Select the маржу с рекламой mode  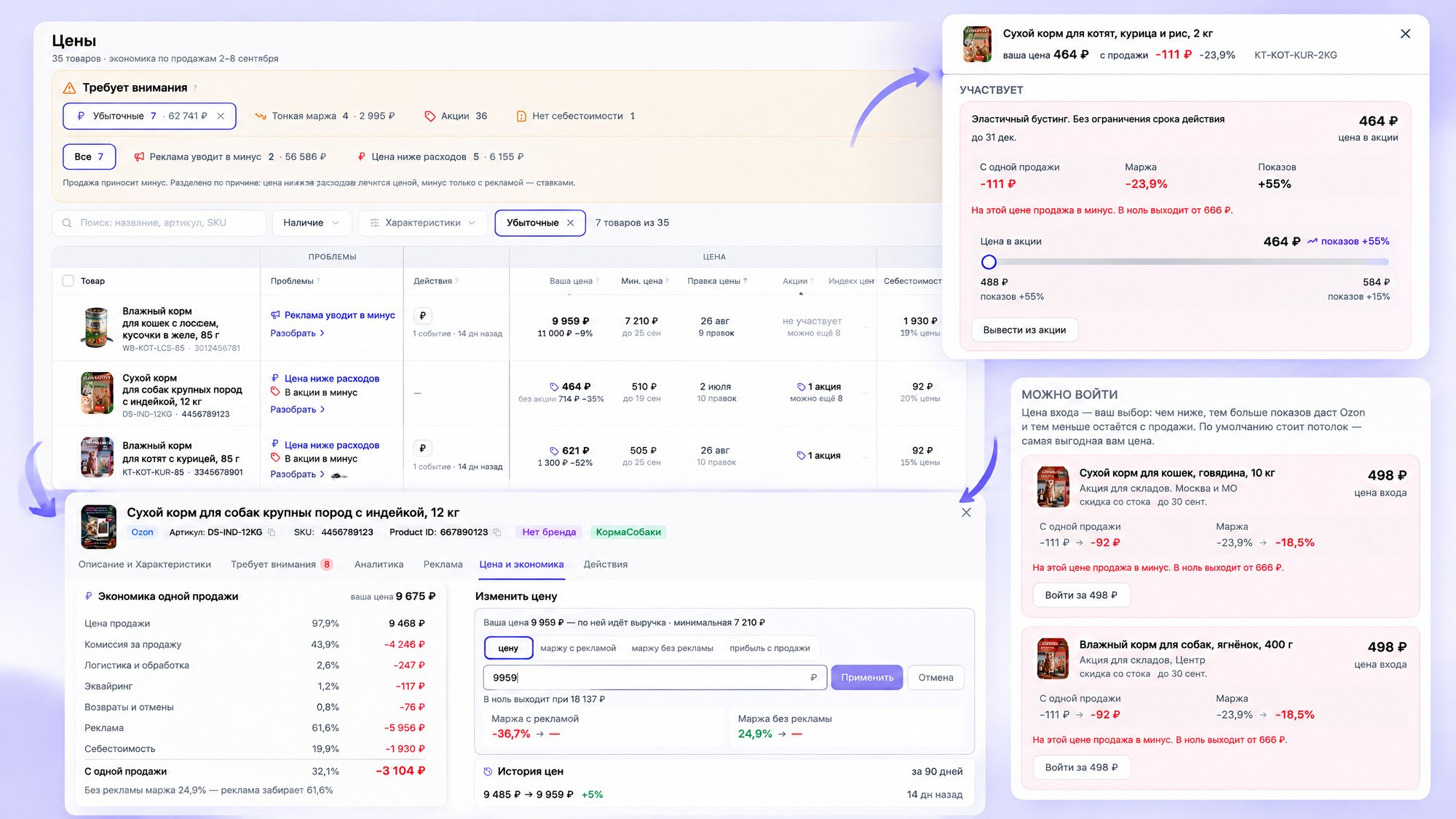click(578, 648)
